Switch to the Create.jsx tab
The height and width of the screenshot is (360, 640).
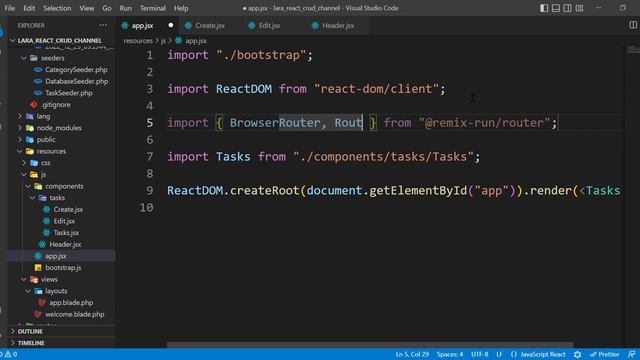[209, 25]
